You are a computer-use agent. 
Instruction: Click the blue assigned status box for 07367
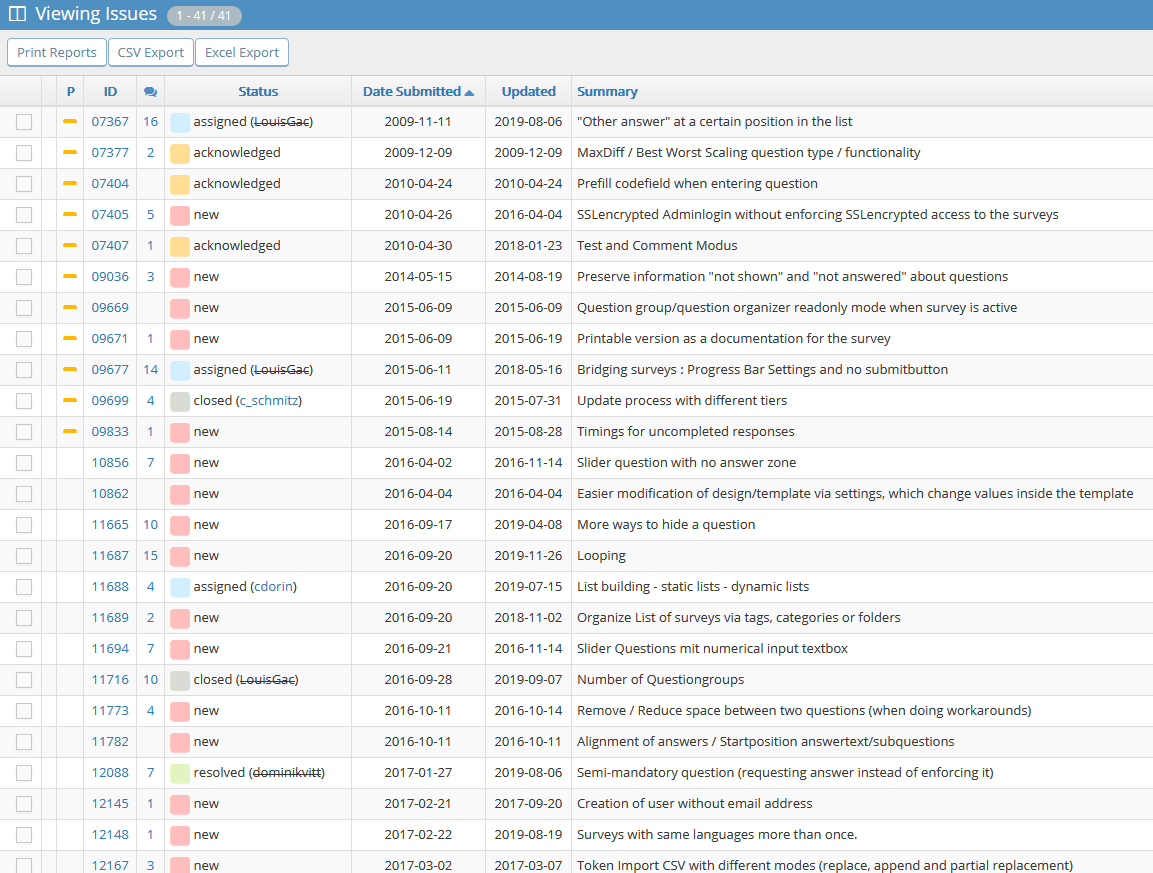[x=180, y=122]
